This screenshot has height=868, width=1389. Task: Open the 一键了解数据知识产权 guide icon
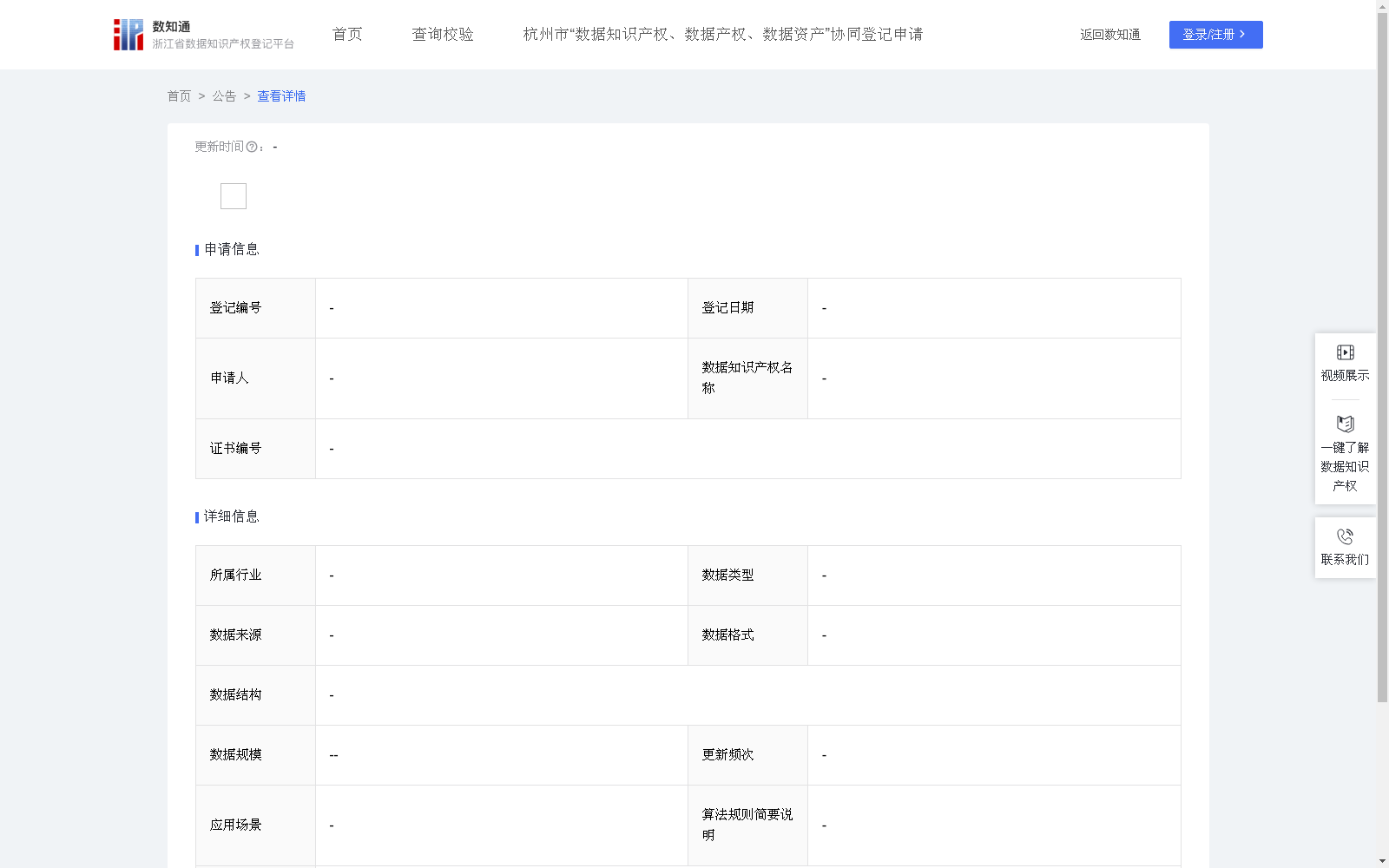(1345, 424)
